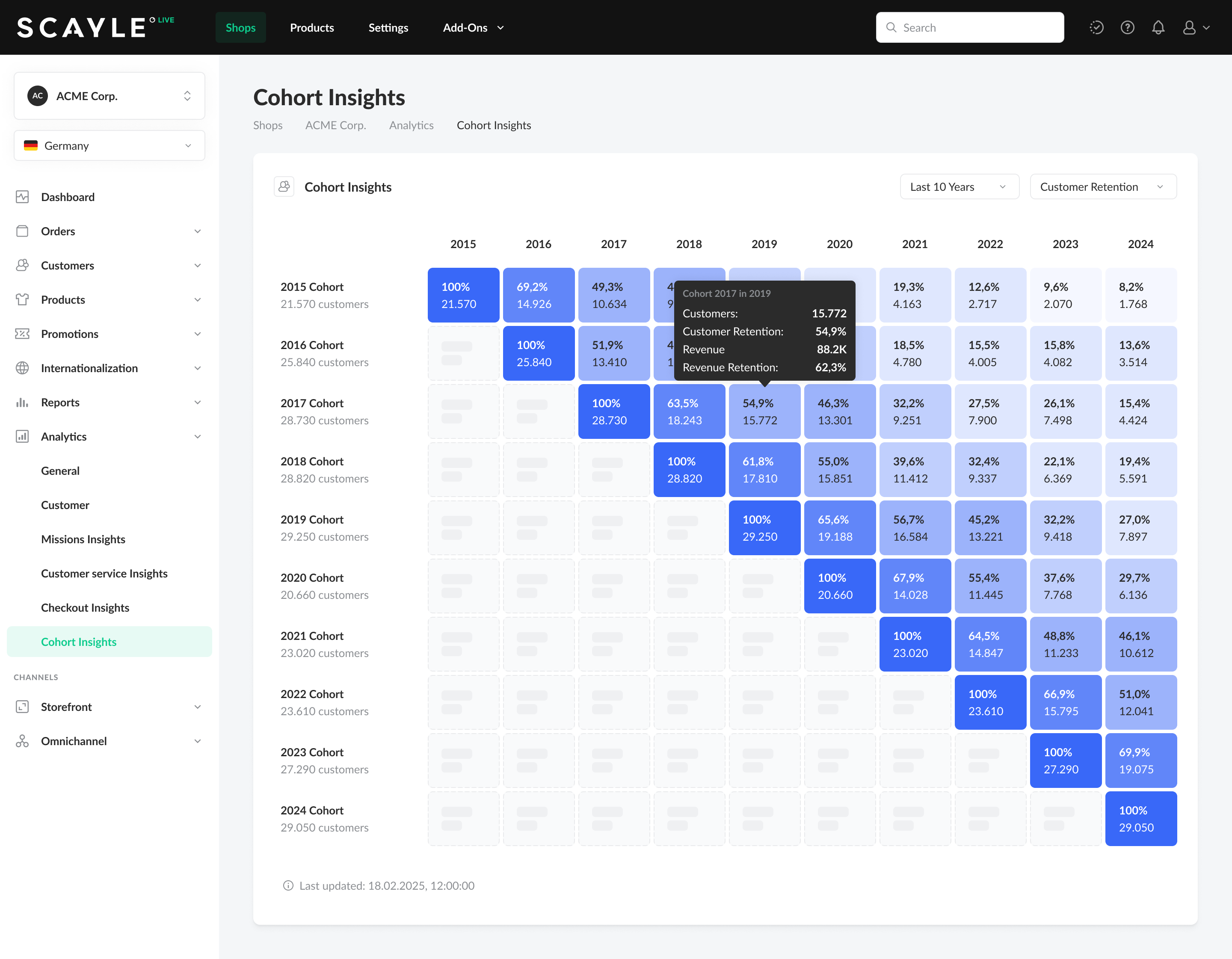Viewport: 1232px width, 959px height.
Task: Click the Internationalization globe icon
Action: (22, 368)
